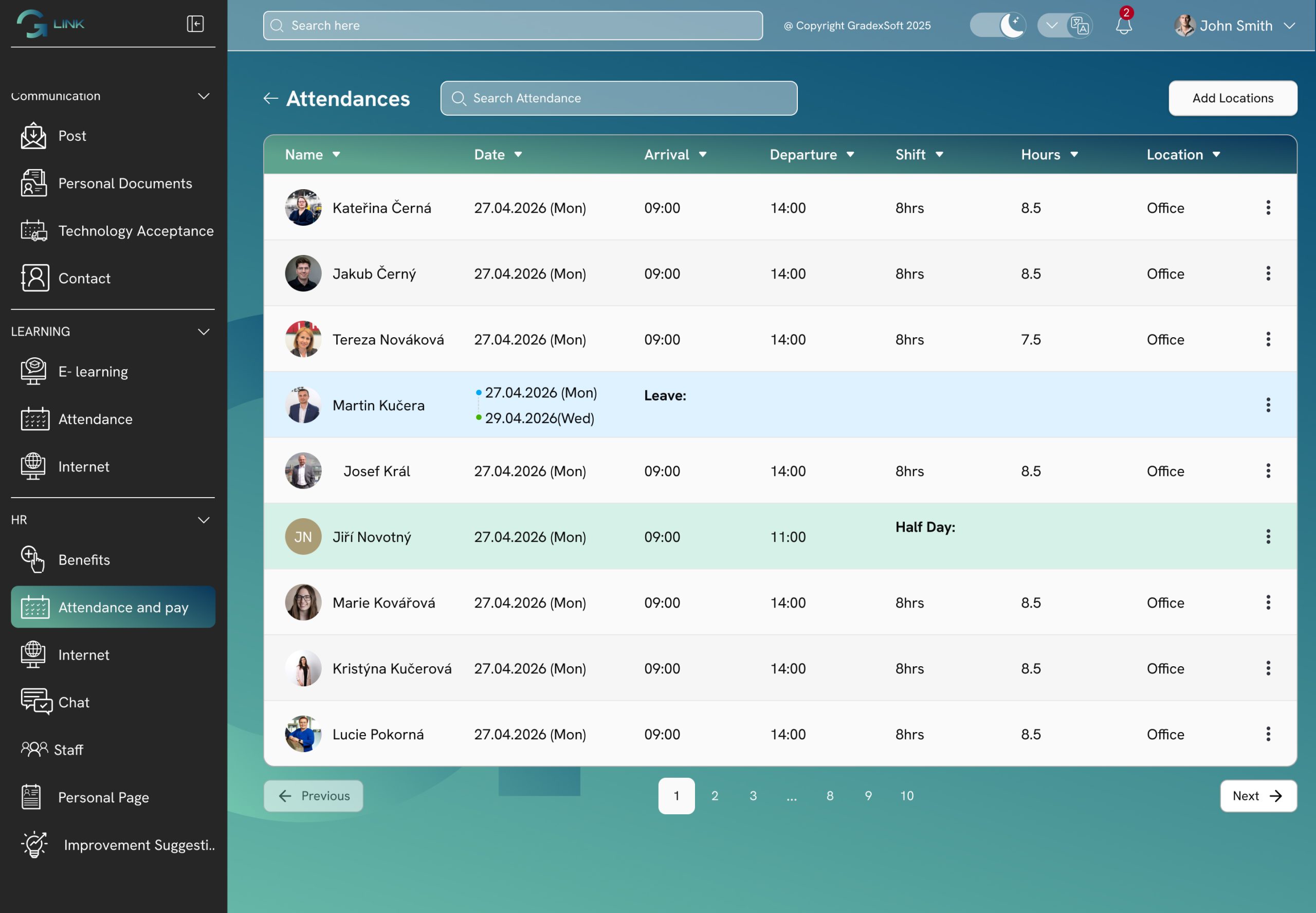Select the Personal Documents icon

click(33, 183)
